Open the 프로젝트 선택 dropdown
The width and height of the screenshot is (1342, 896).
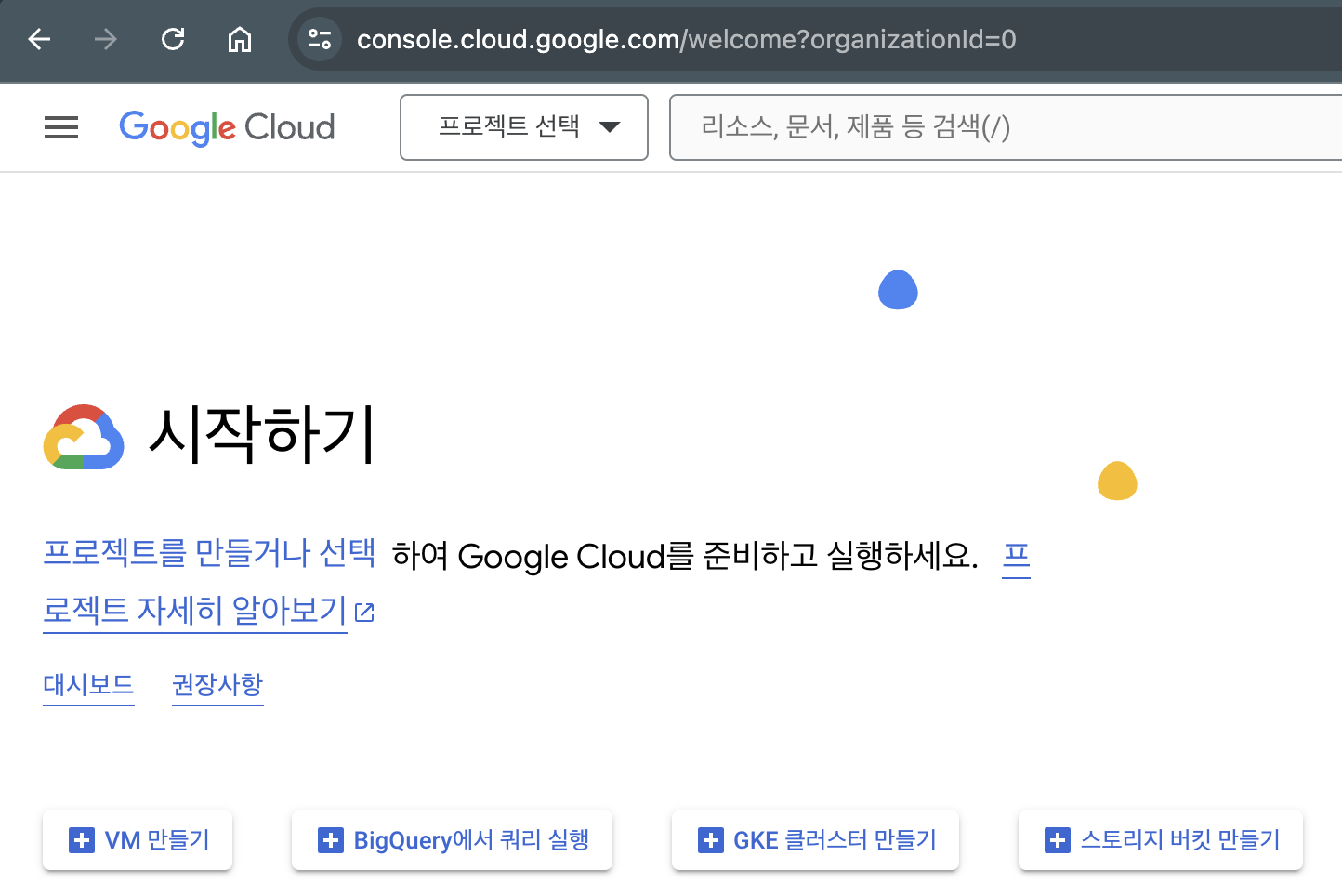point(524,127)
